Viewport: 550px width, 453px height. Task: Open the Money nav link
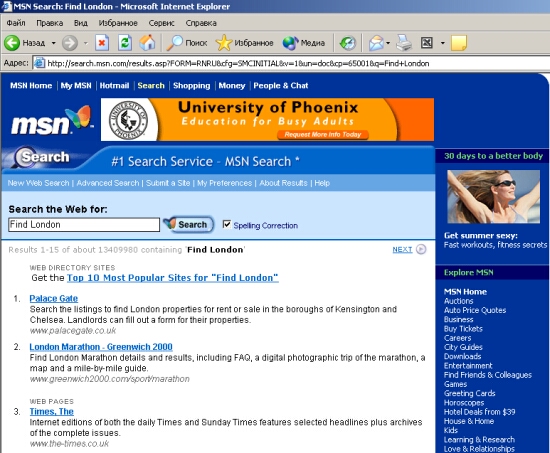tap(232, 86)
